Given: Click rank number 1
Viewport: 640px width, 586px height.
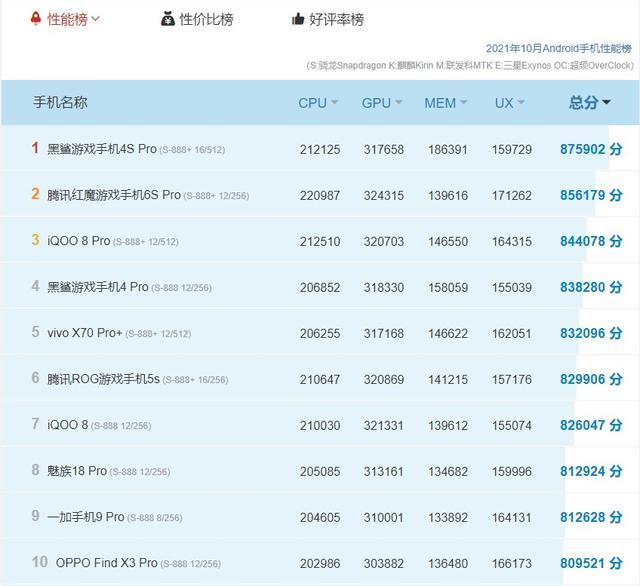Looking at the screenshot, I should [36, 148].
